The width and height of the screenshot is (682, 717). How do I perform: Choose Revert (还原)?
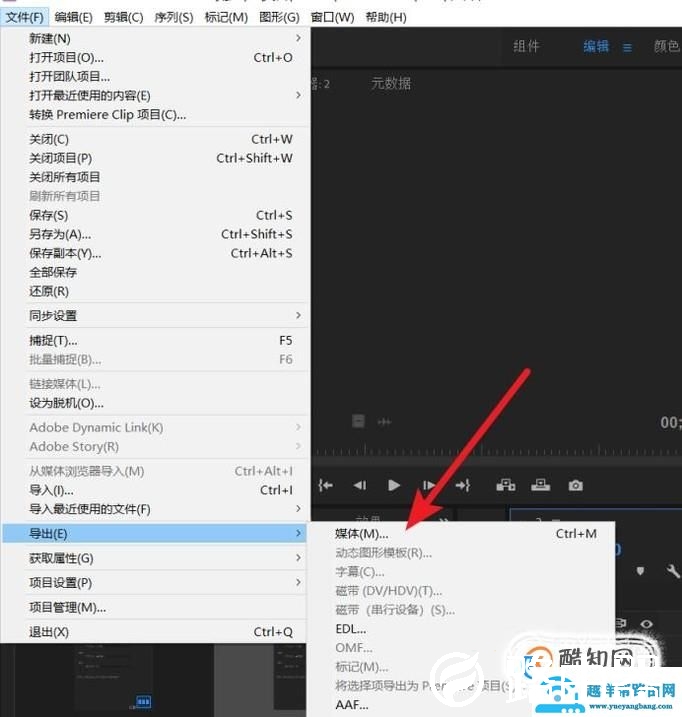[x=156, y=291]
